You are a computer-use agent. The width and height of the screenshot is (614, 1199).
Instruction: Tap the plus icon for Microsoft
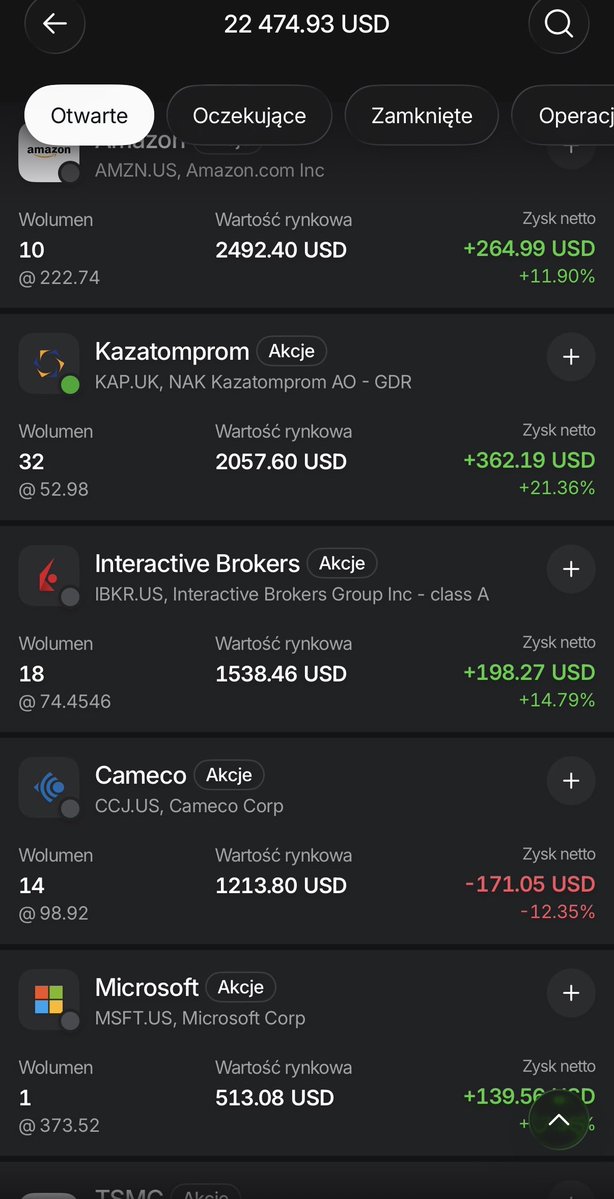(x=571, y=993)
